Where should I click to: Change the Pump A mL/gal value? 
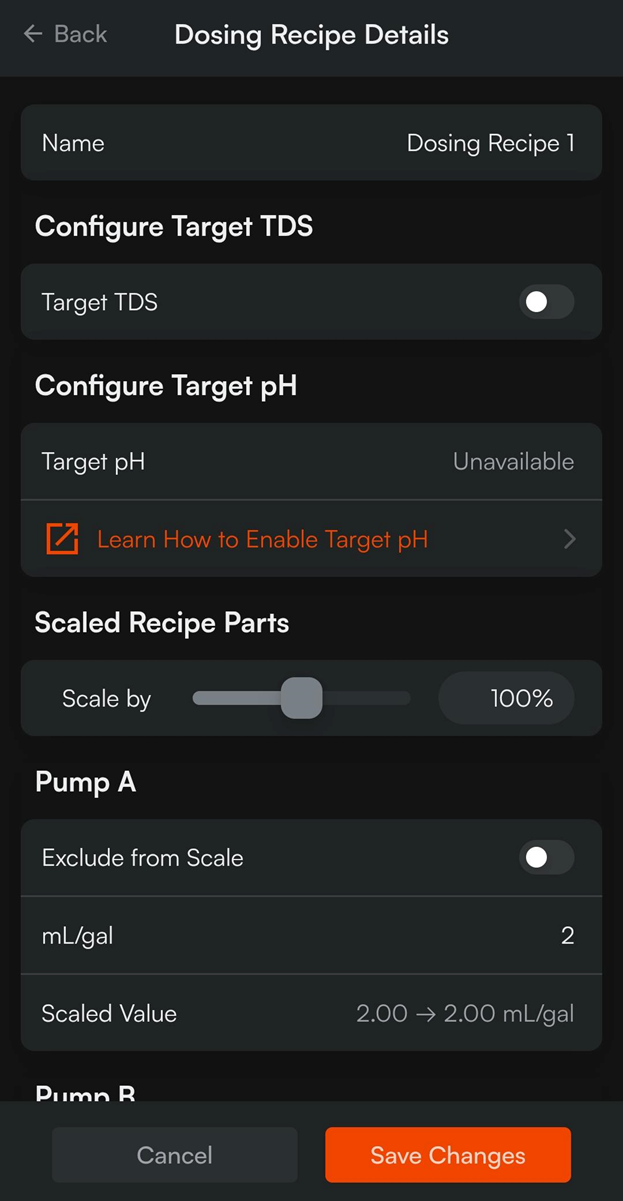pyautogui.click(x=567, y=936)
